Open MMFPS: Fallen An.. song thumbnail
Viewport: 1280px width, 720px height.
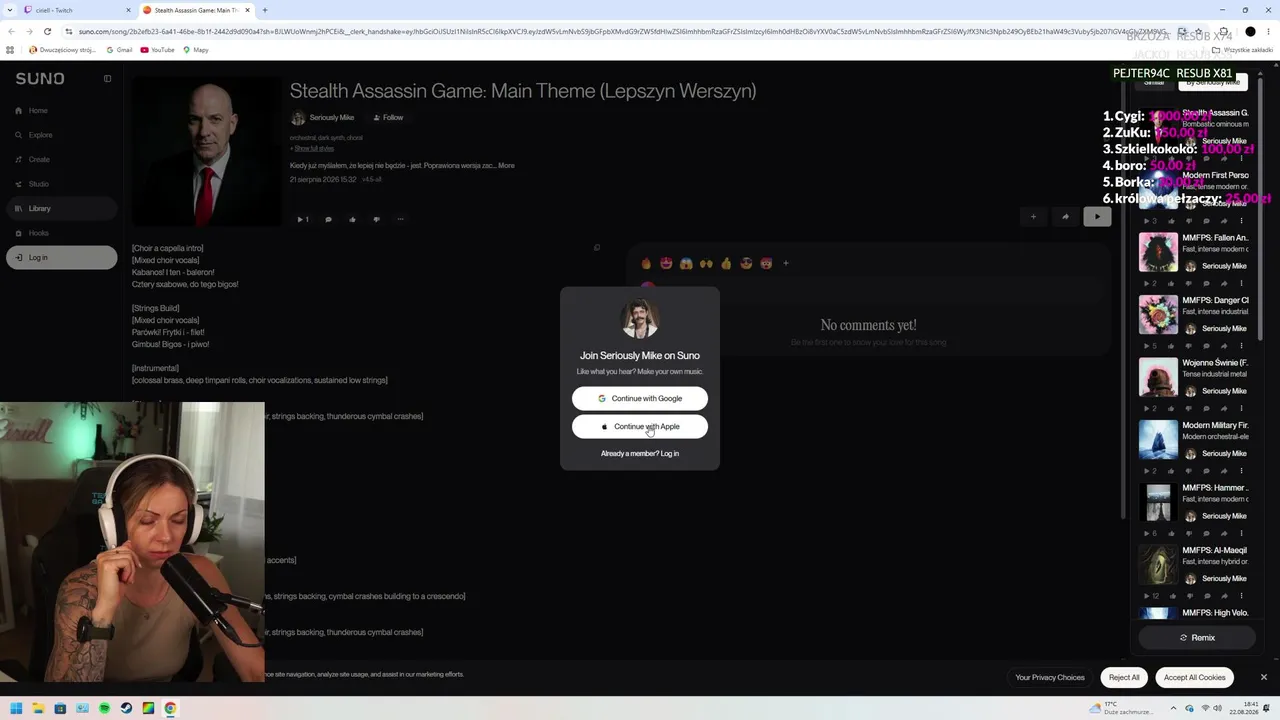coord(1158,252)
